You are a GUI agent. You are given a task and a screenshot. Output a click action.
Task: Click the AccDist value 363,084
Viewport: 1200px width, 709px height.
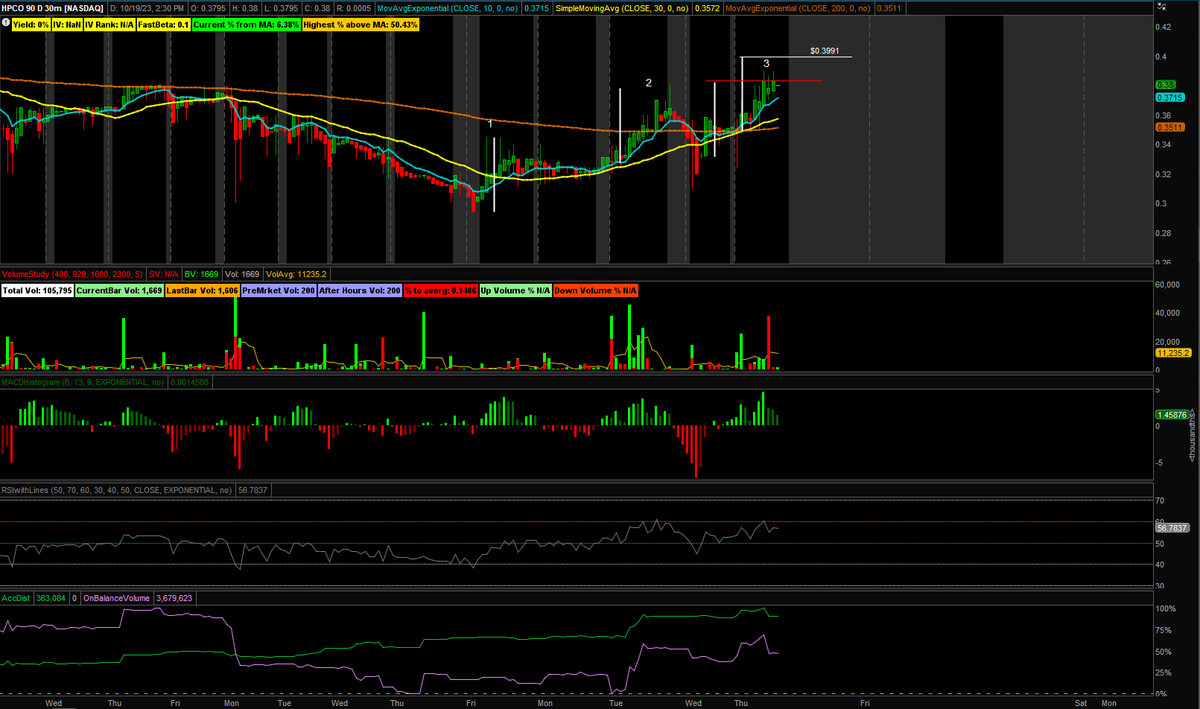[51, 598]
